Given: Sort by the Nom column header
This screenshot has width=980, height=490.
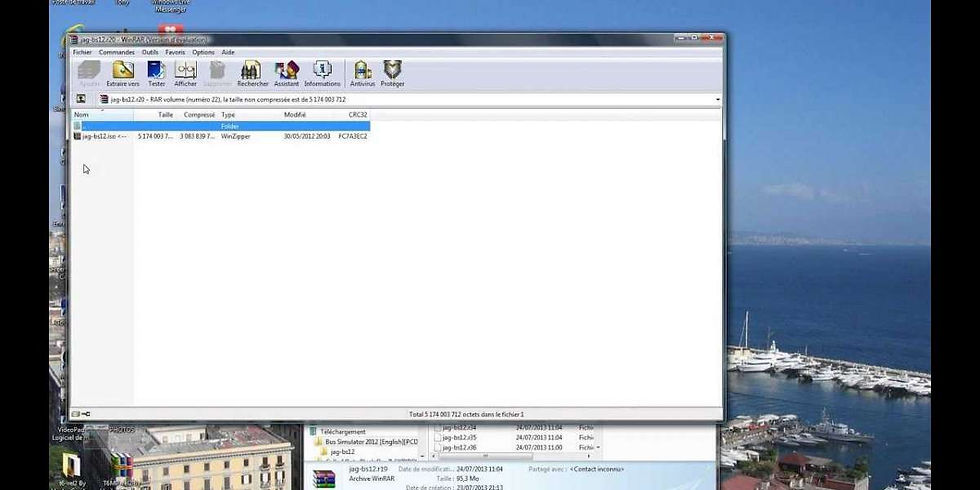Looking at the screenshot, I should pos(102,115).
